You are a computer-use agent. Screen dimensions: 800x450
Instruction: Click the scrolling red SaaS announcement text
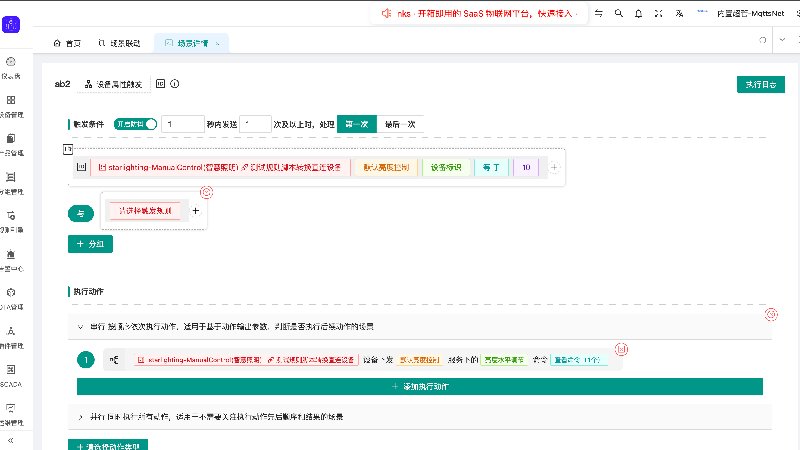tap(487, 13)
